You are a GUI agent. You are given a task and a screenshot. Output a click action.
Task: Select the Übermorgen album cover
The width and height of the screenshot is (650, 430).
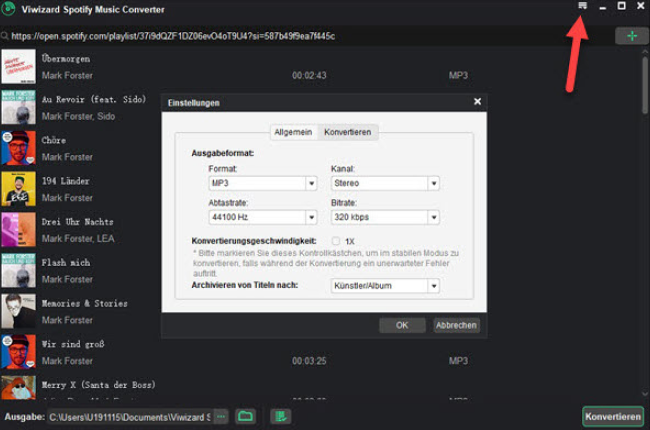[x=19, y=66]
